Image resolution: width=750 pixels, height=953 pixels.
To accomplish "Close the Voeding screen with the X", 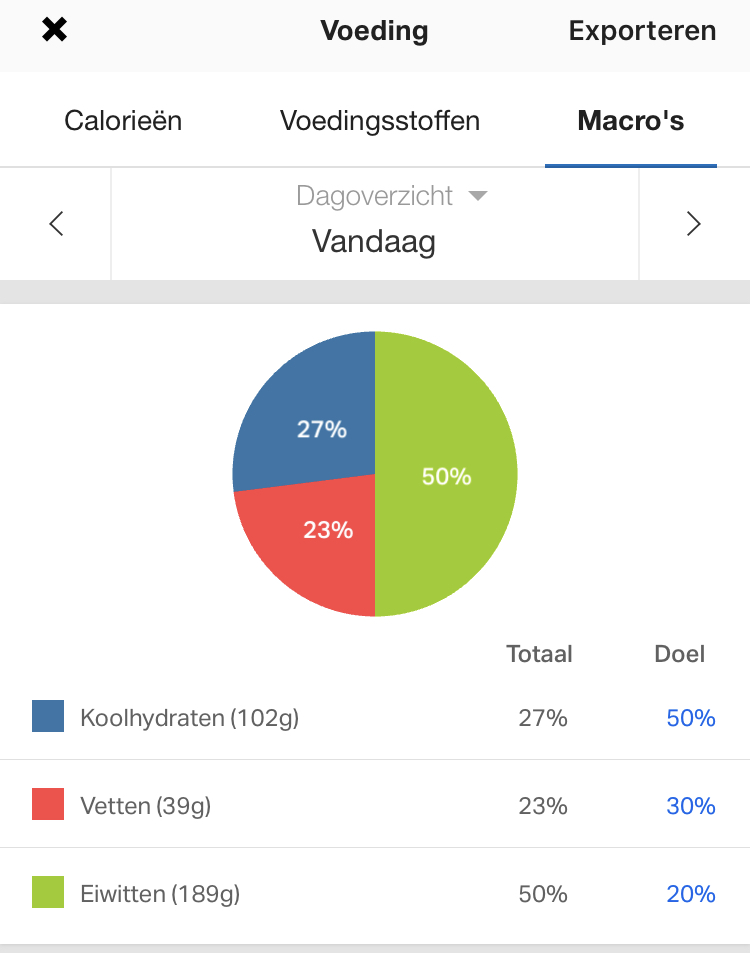I will tap(54, 31).
